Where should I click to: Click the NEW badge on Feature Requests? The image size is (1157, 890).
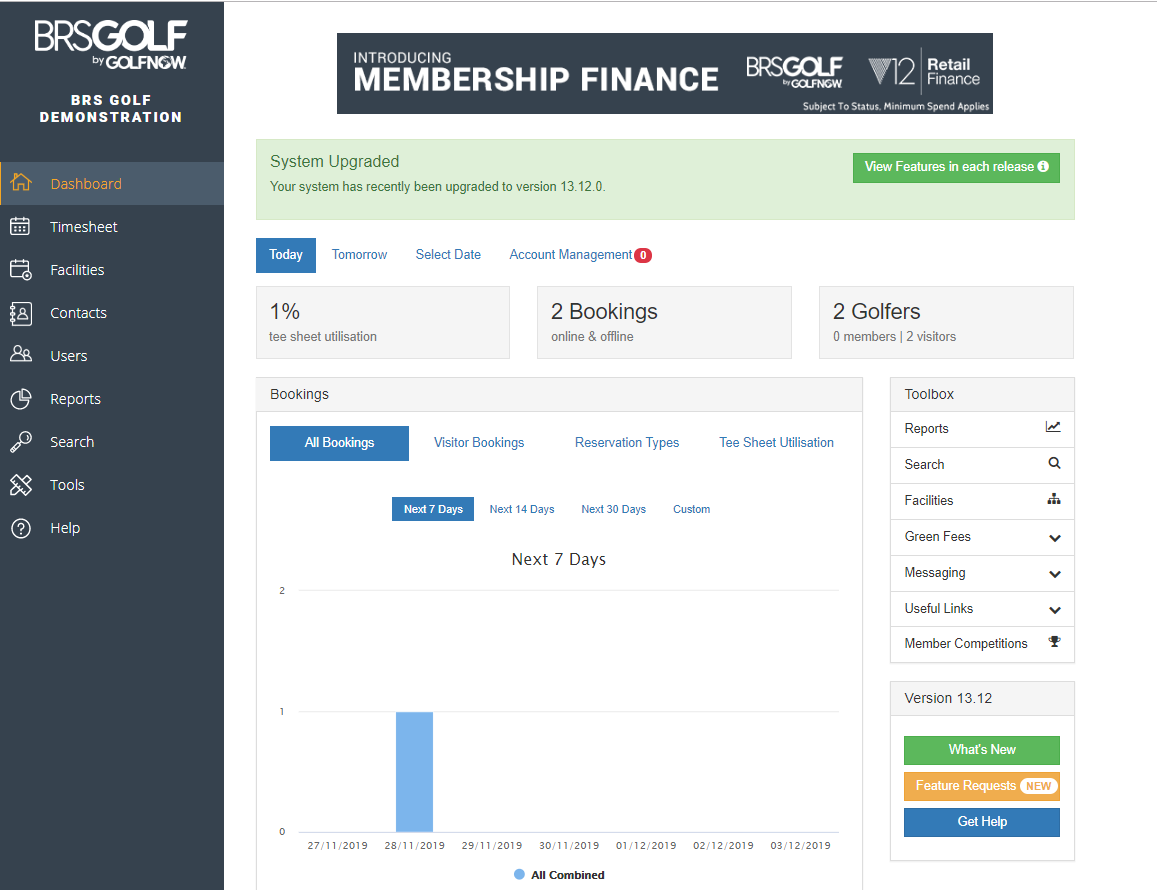[x=1038, y=786]
